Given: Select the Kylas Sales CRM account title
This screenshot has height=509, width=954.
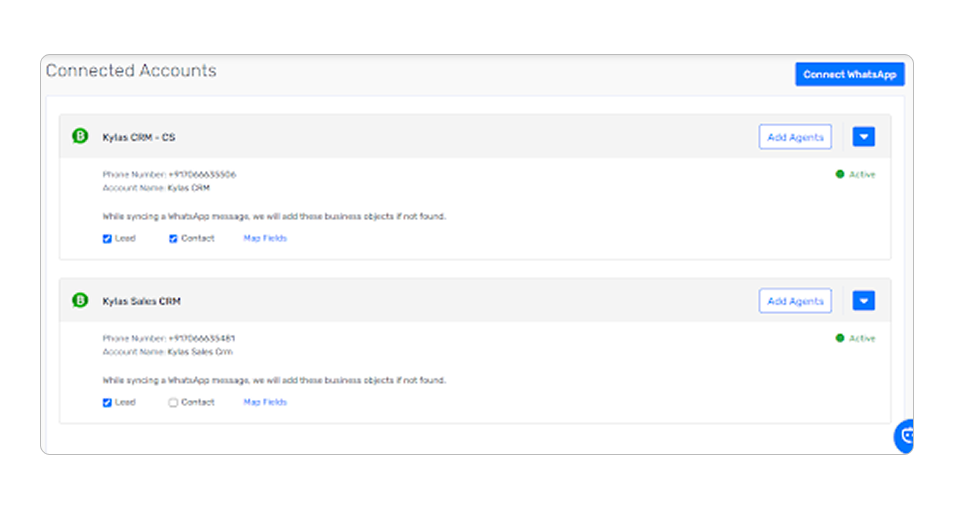Looking at the screenshot, I should tap(142, 301).
